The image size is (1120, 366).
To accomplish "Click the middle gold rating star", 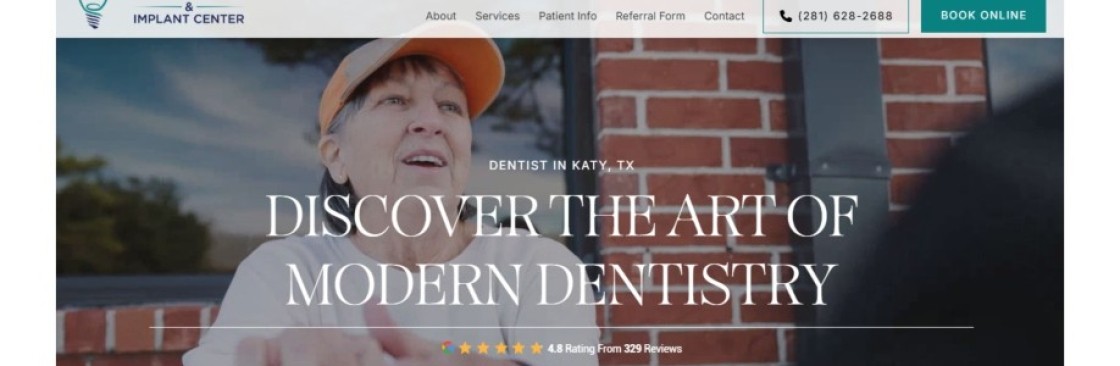I will [501, 348].
